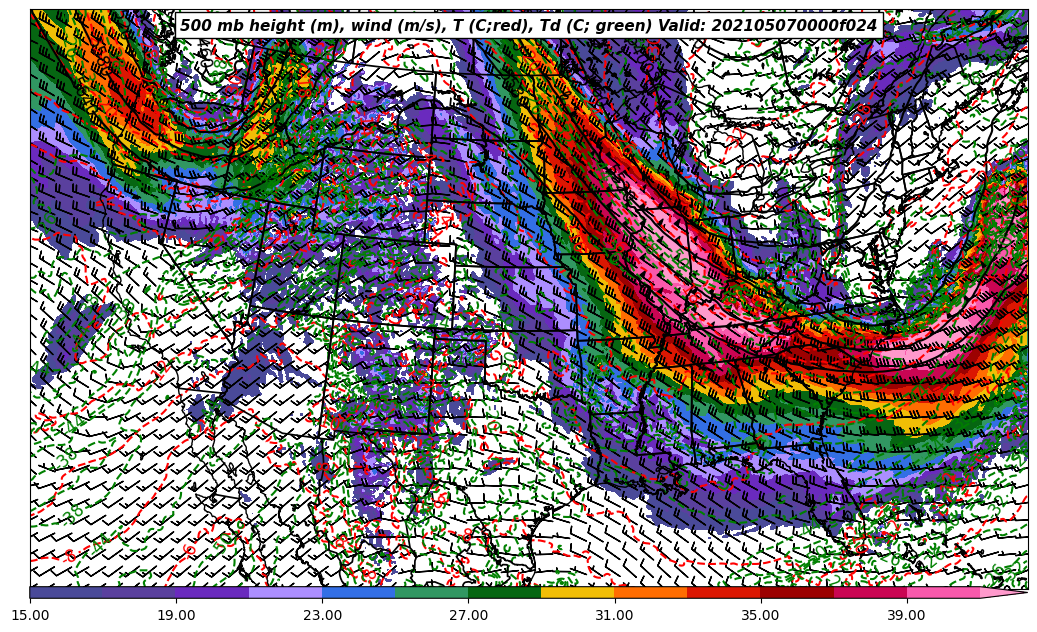Click the yellow swatch on the colorbar
The image size is (1037, 632).
tap(577, 592)
